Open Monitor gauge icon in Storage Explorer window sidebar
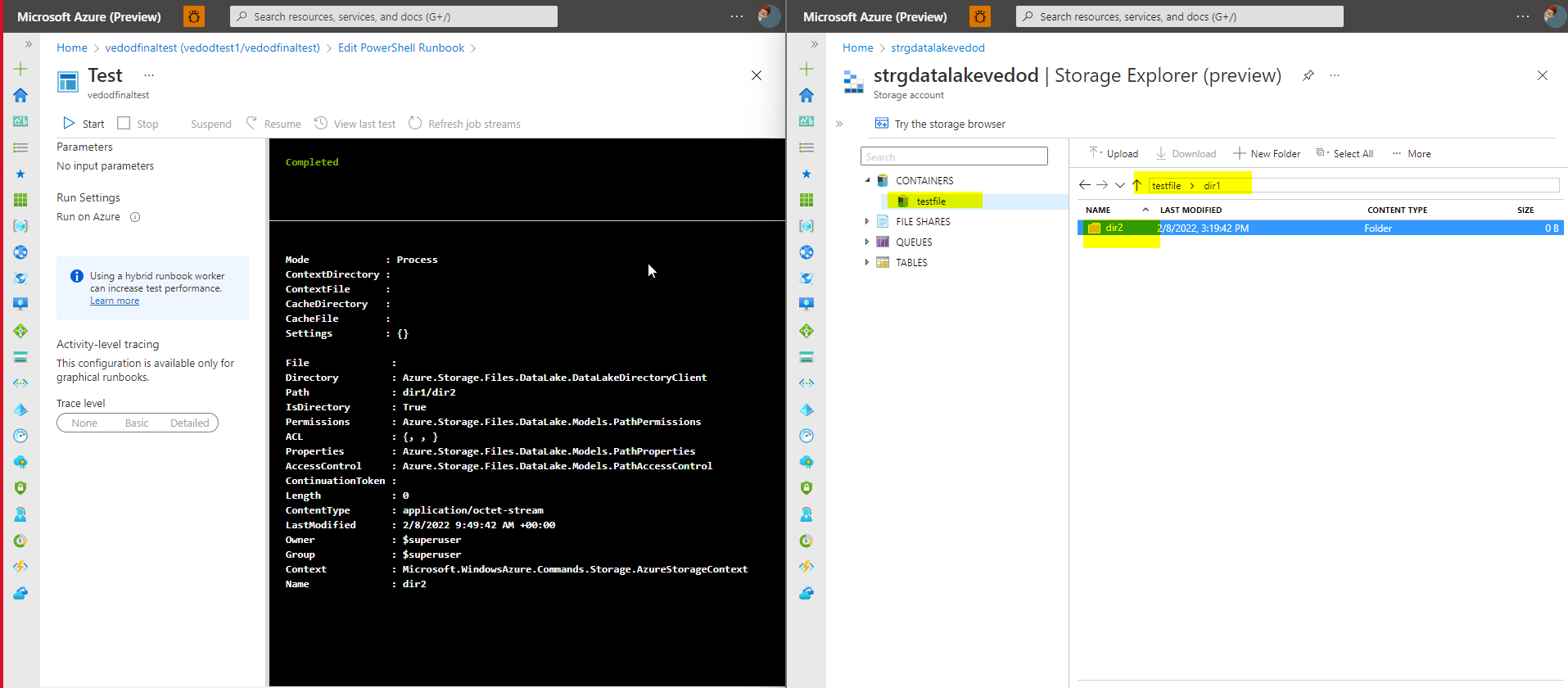 [807, 436]
